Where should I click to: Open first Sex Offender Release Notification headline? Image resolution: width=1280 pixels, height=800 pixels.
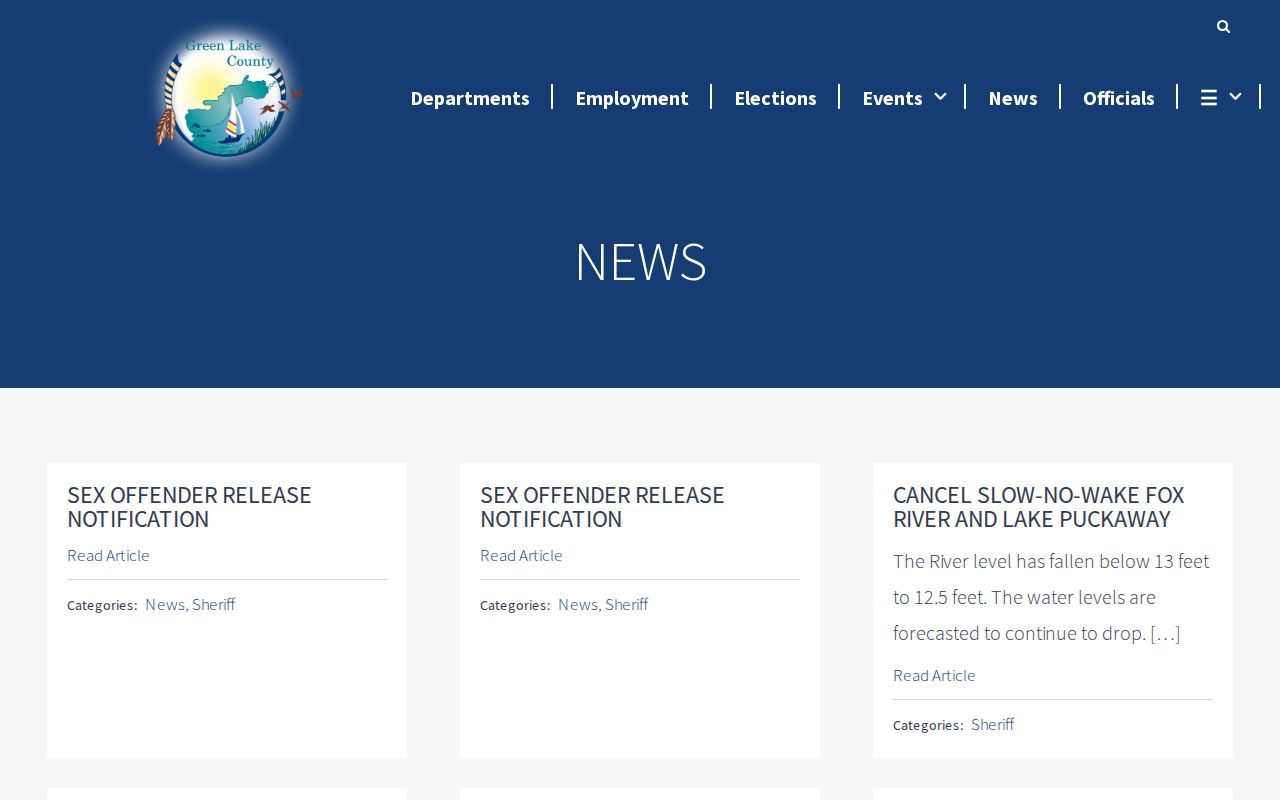point(189,507)
